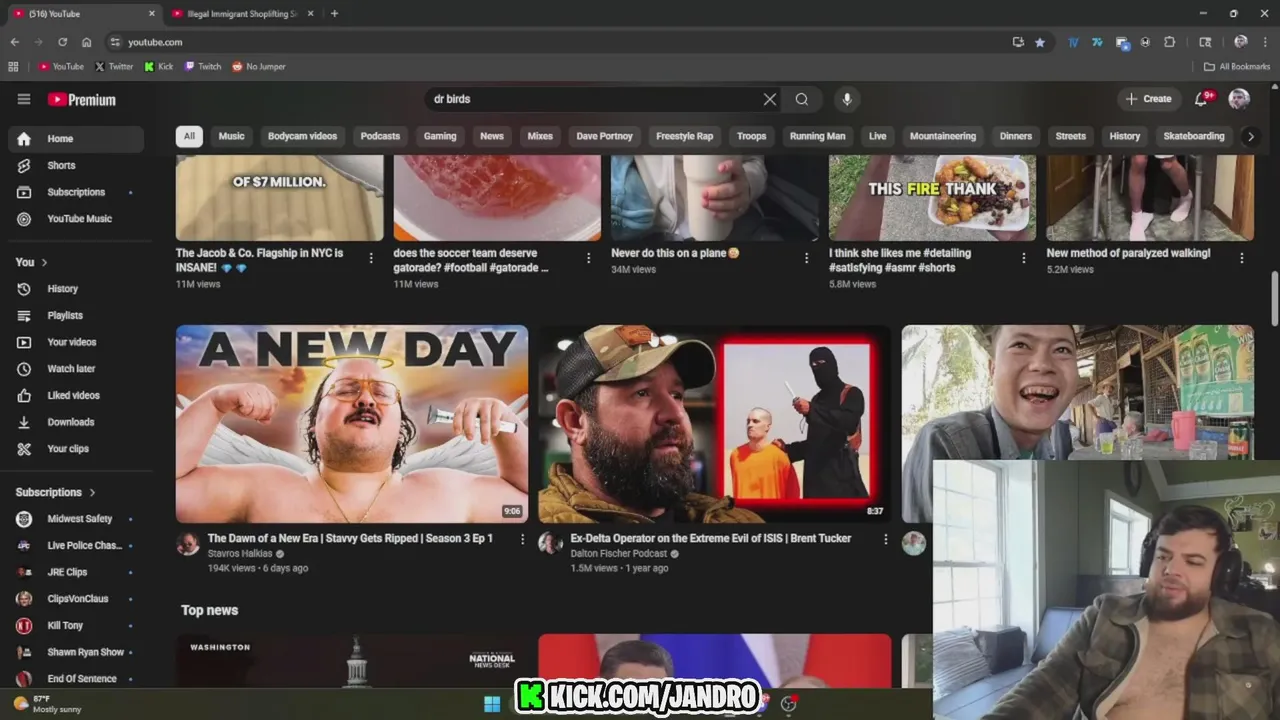The height and width of the screenshot is (720, 1280).
Task: Open Shorts in the sidebar
Action: pyautogui.click(x=76, y=165)
